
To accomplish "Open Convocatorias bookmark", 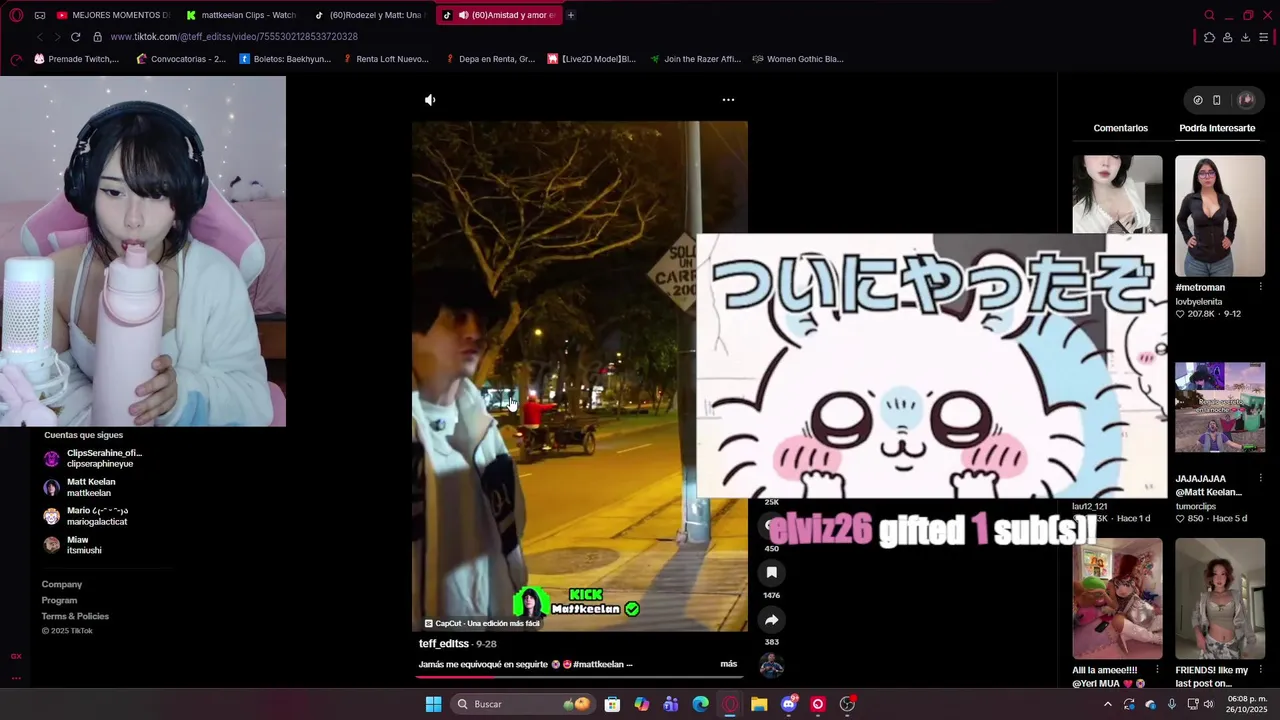I will (x=181, y=59).
